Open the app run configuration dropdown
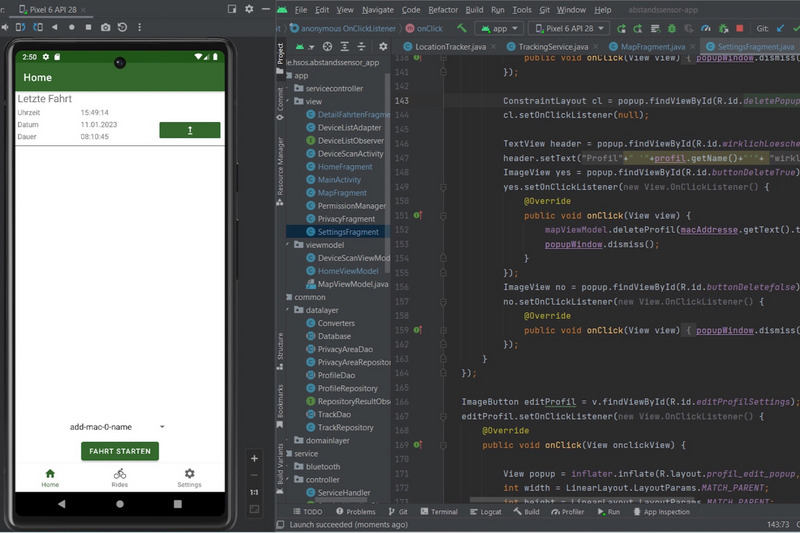The height and width of the screenshot is (533, 800). [499, 29]
